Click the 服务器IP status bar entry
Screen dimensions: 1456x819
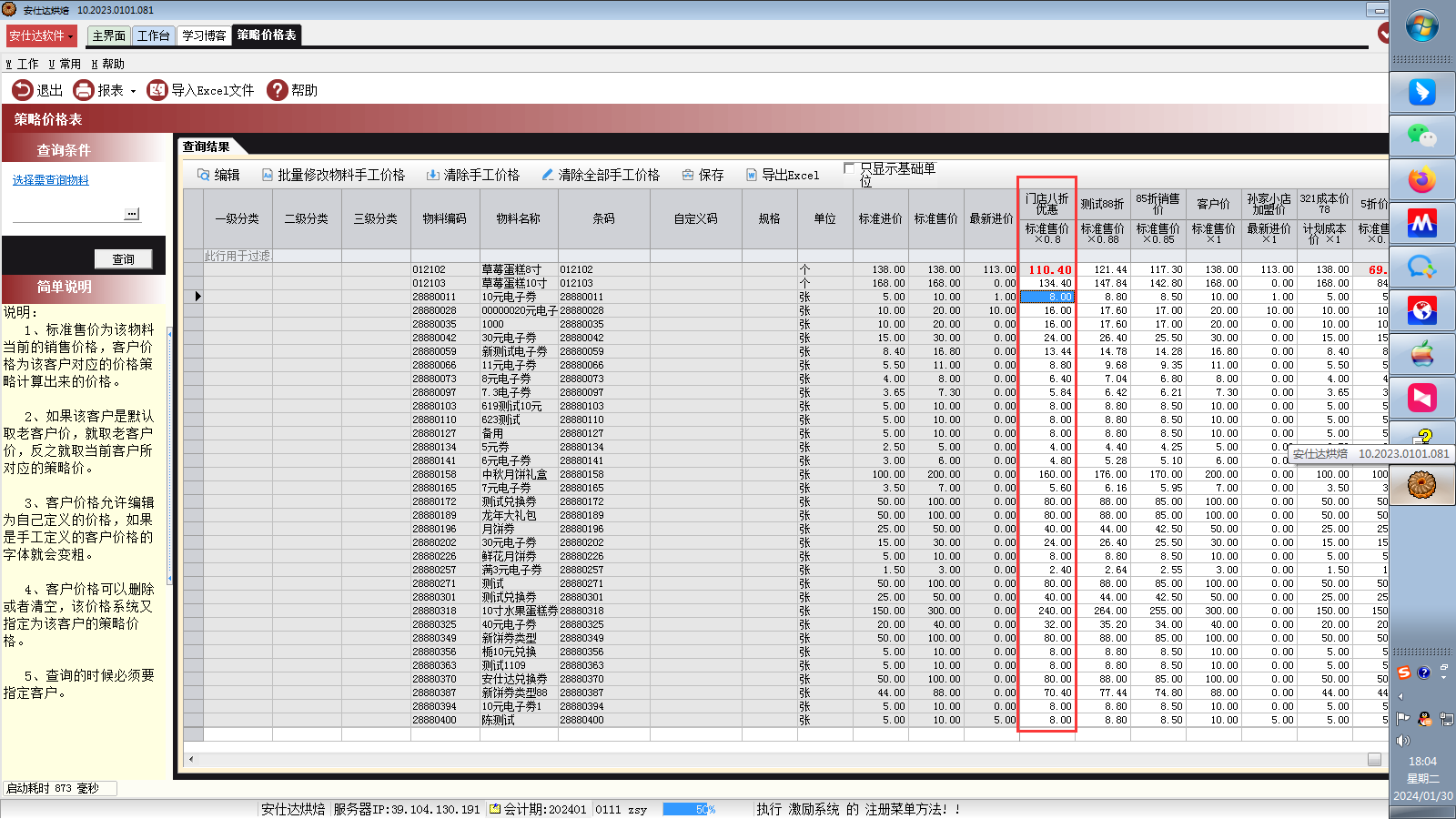click(x=406, y=809)
